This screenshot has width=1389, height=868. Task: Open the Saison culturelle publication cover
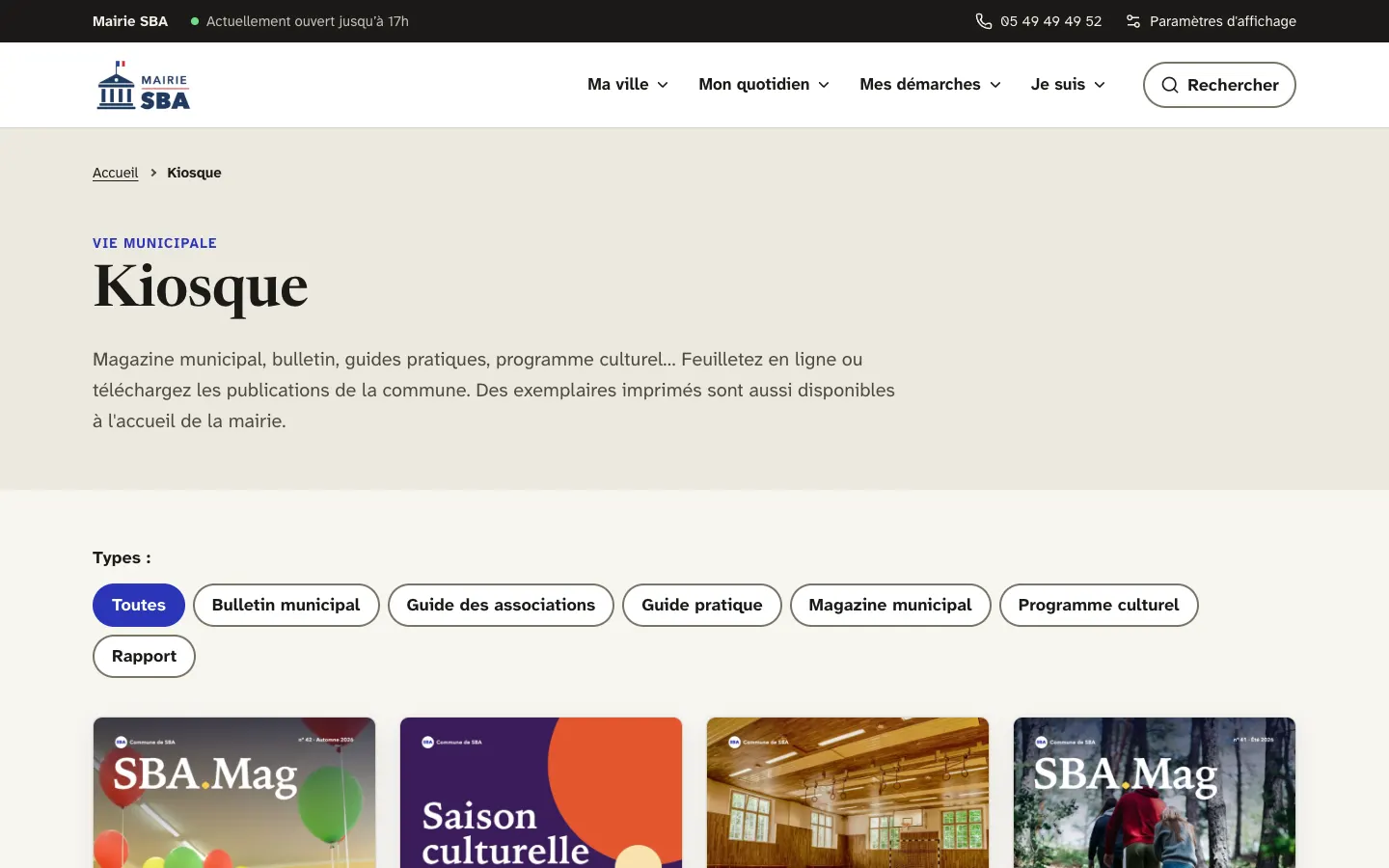[541, 793]
